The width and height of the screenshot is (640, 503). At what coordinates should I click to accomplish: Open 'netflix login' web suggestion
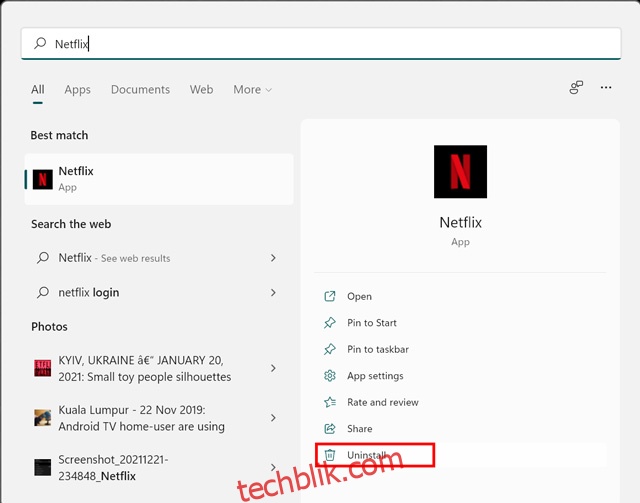tap(159, 293)
